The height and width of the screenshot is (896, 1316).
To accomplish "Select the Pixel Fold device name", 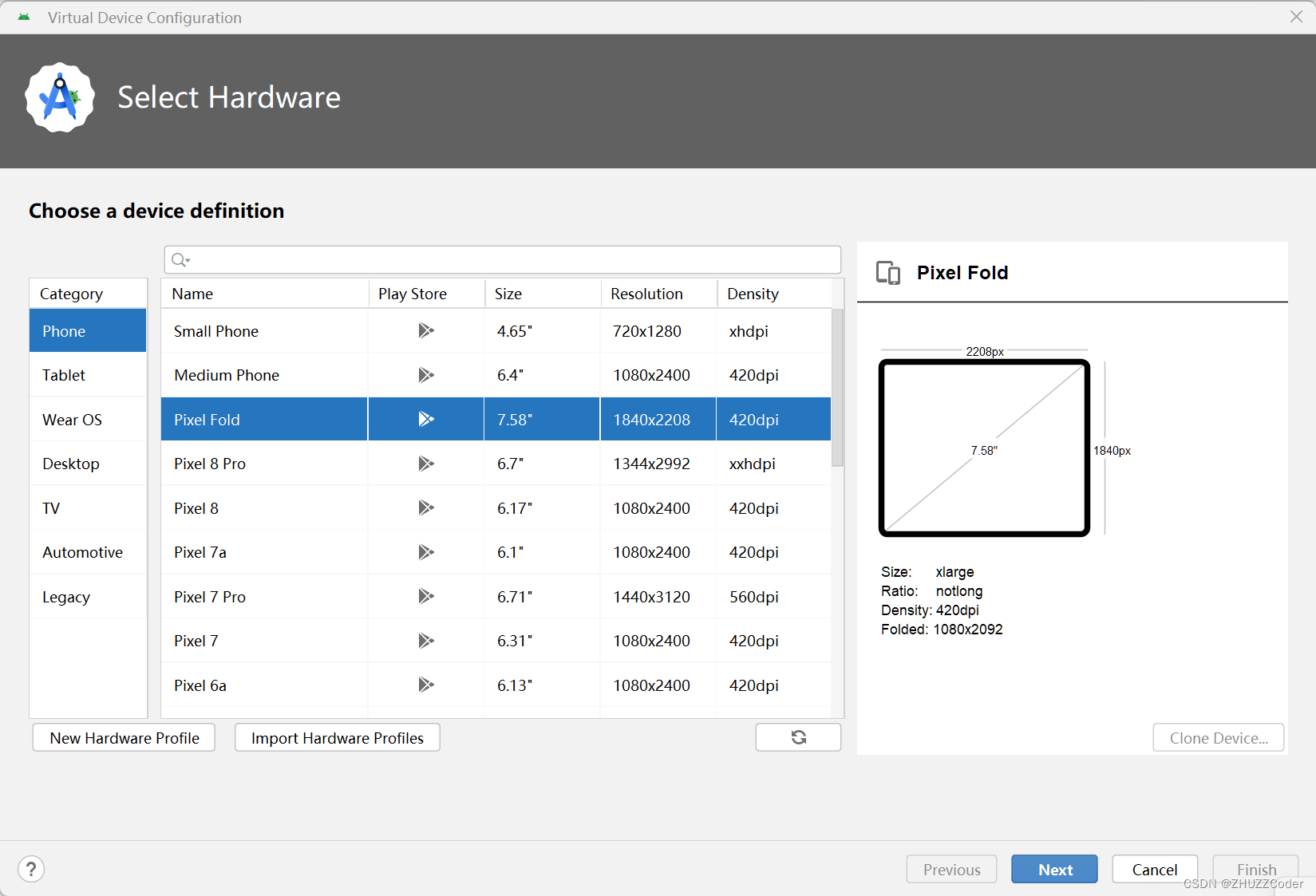I will pos(207,420).
